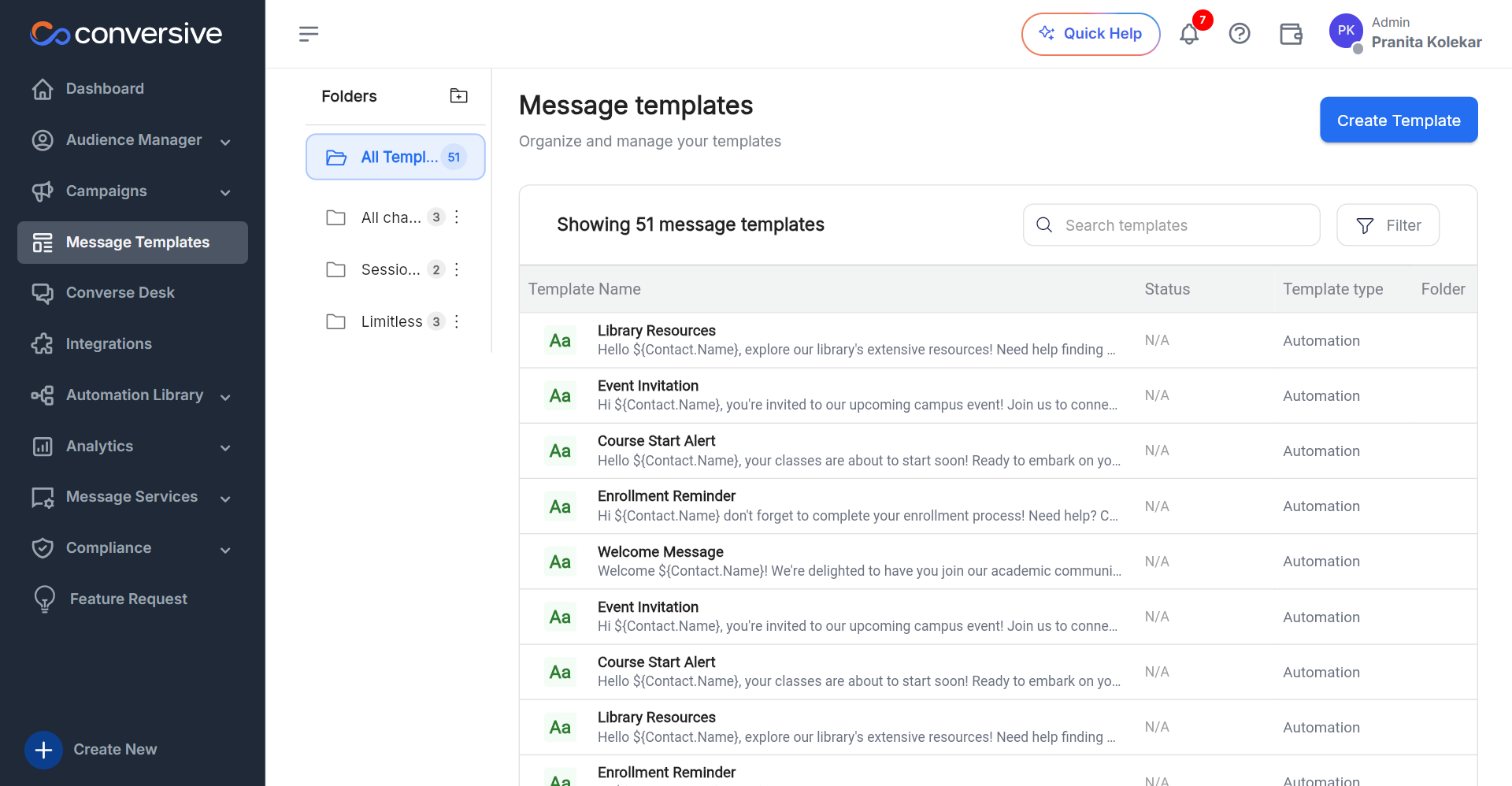The image size is (1512, 786).
Task: Click in the Search templates field
Action: (1172, 225)
